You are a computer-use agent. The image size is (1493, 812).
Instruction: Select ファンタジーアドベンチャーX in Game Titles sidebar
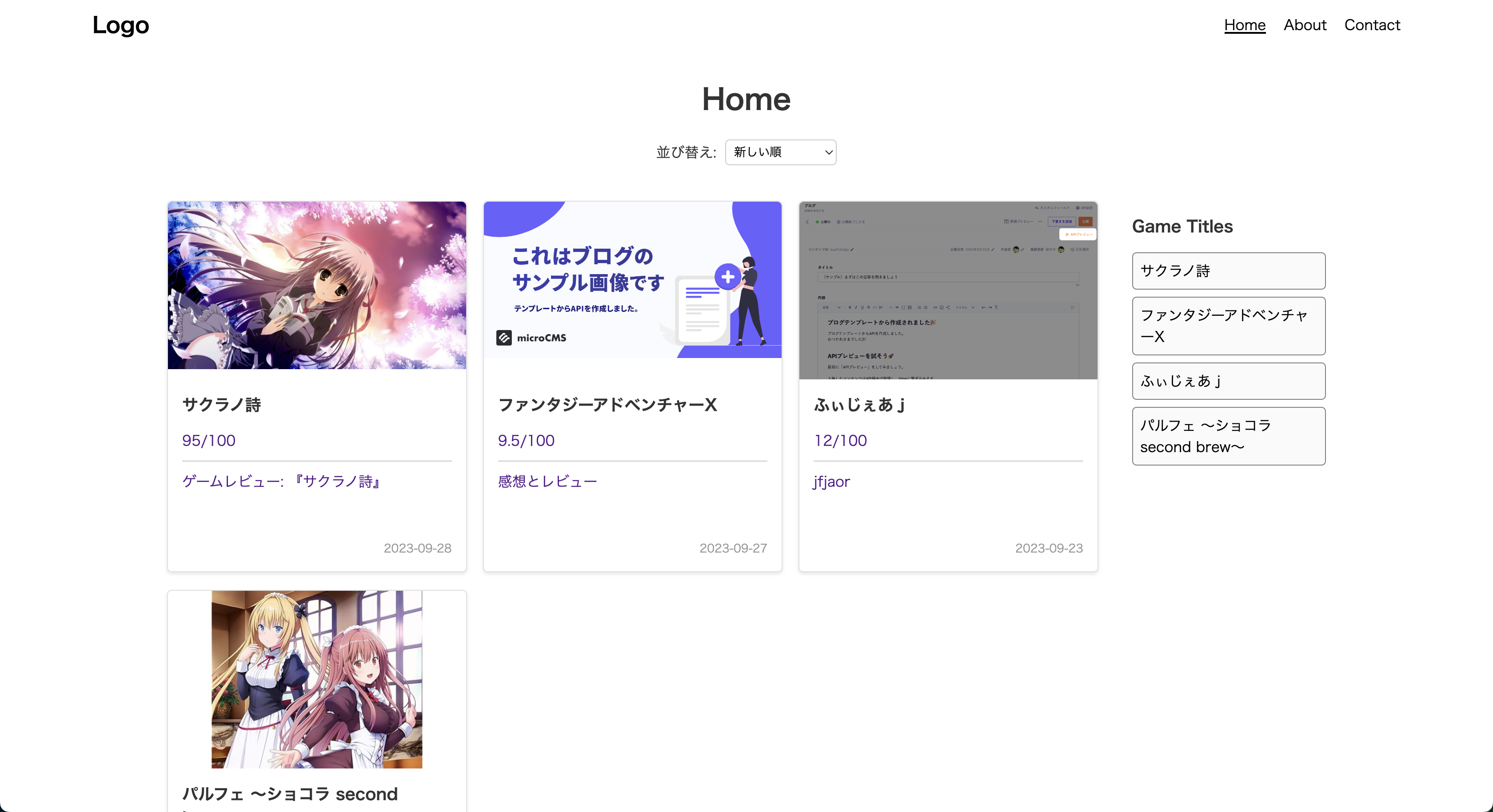[1229, 326]
